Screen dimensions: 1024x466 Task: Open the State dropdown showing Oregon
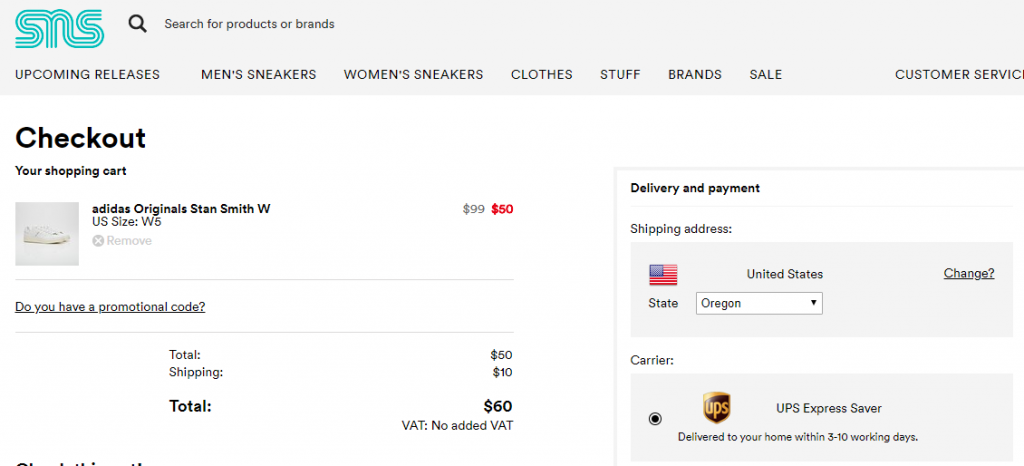(x=759, y=303)
